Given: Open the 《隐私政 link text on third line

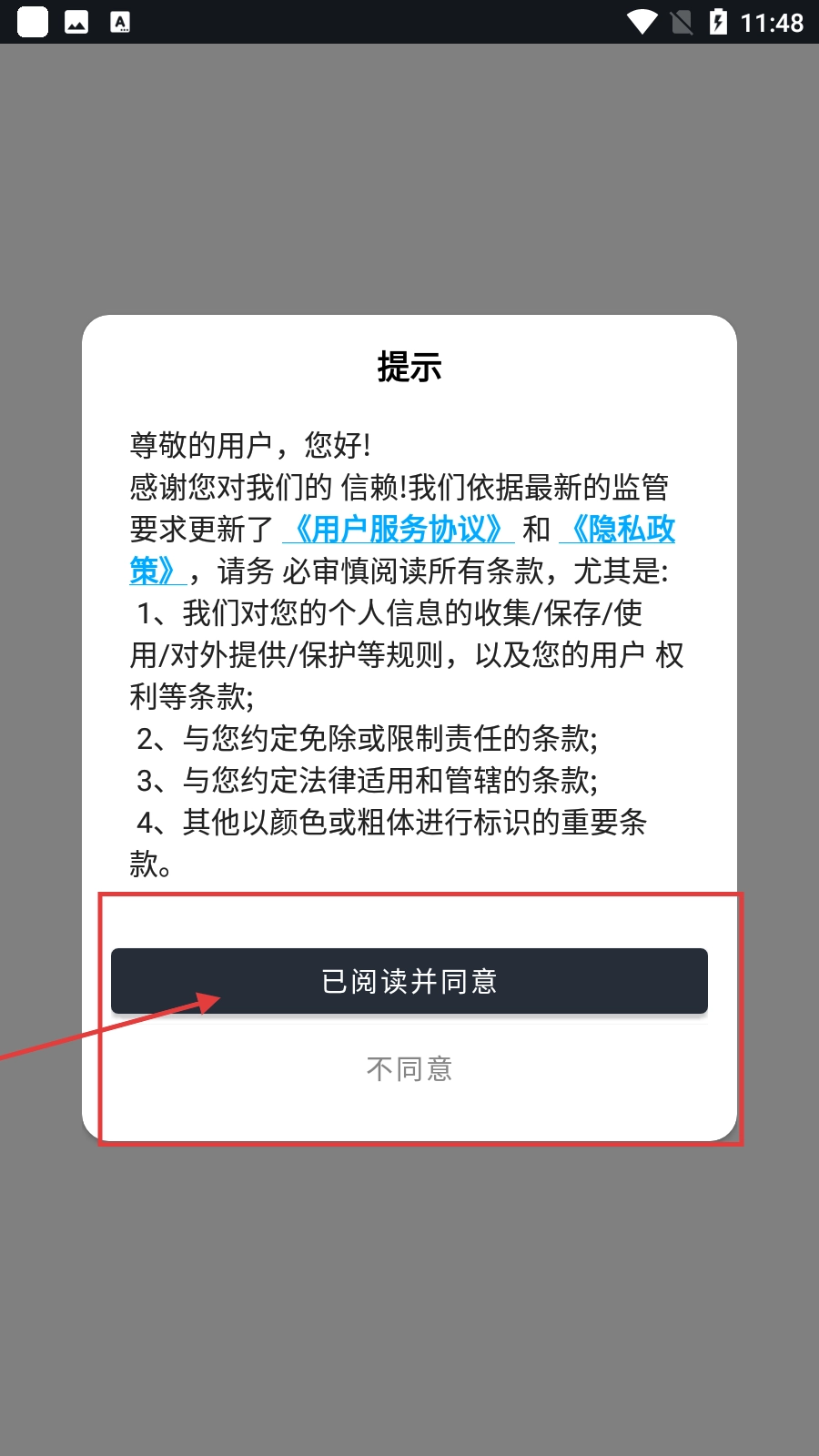Looking at the screenshot, I should point(617,529).
